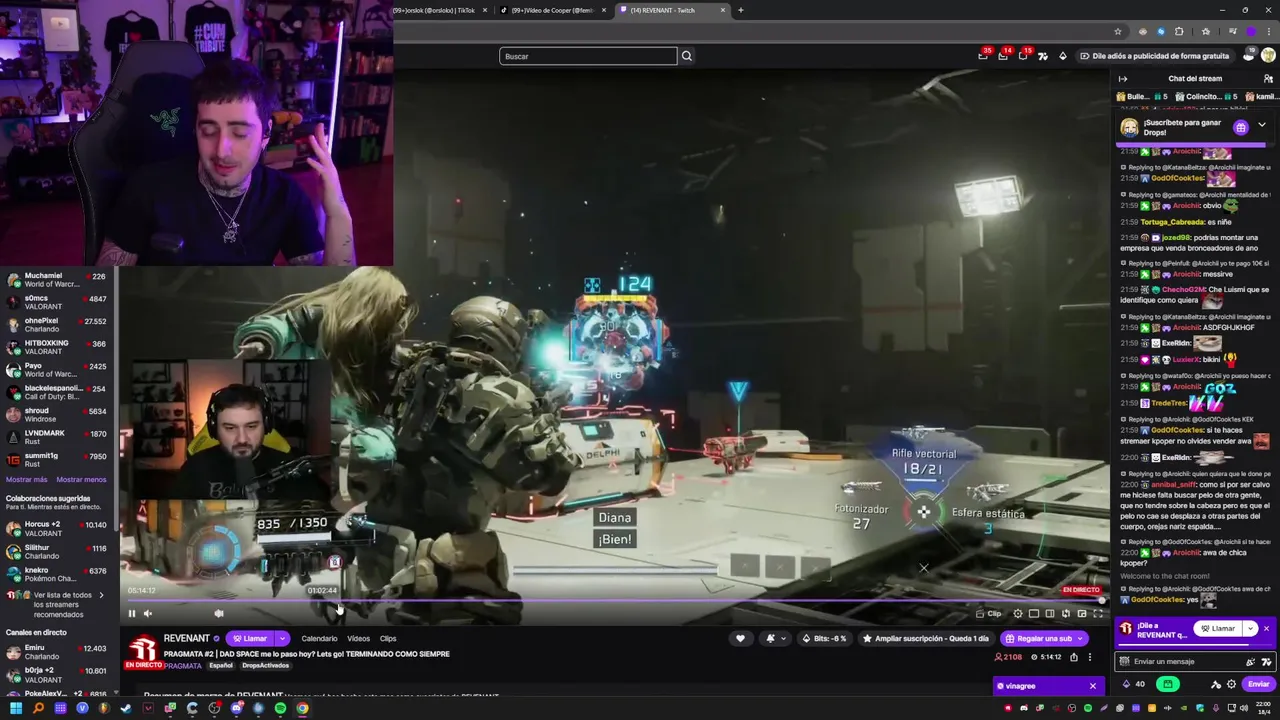
Task: Open shroud channel in sidebar
Action: click(57, 415)
